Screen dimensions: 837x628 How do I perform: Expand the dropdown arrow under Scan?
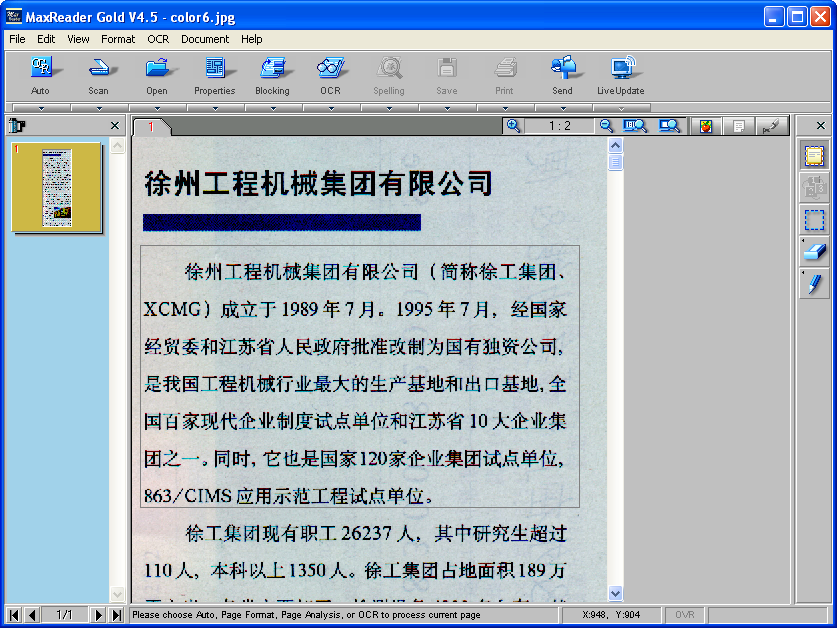[x=99, y=108]
